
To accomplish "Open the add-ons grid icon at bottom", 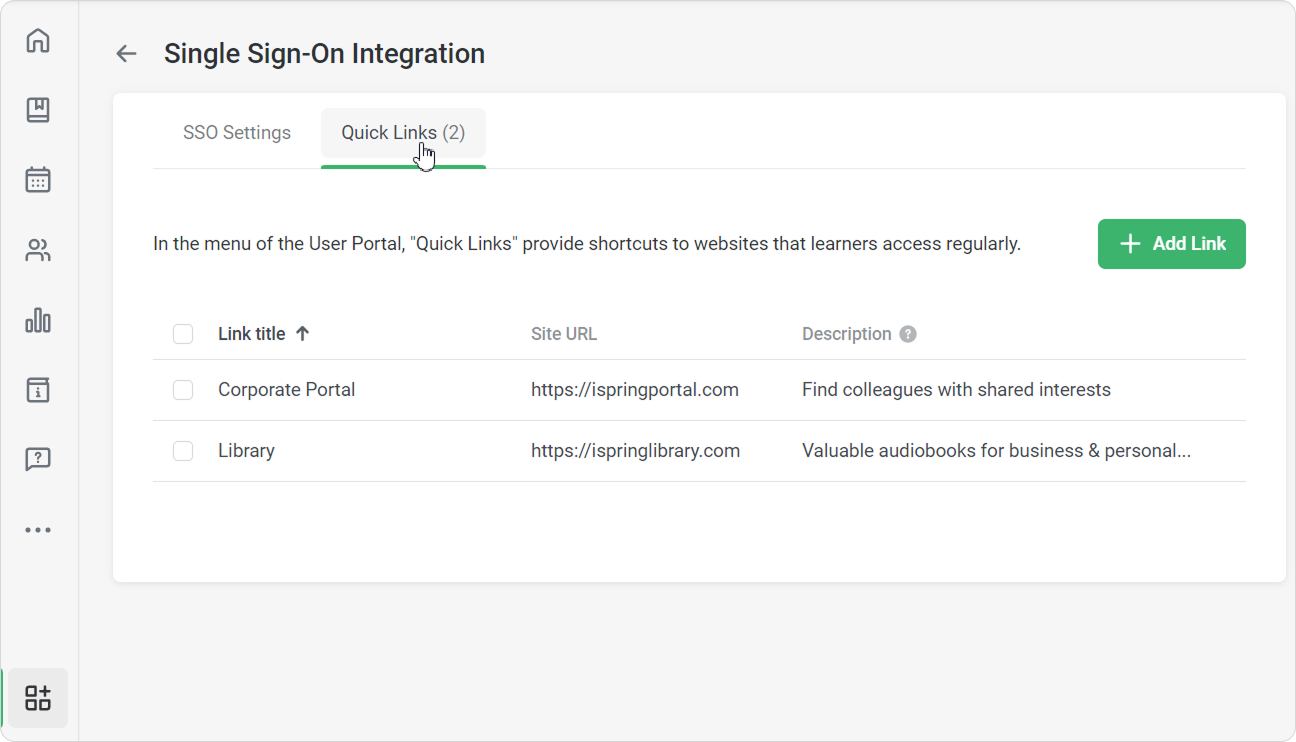I will [38, 697].
